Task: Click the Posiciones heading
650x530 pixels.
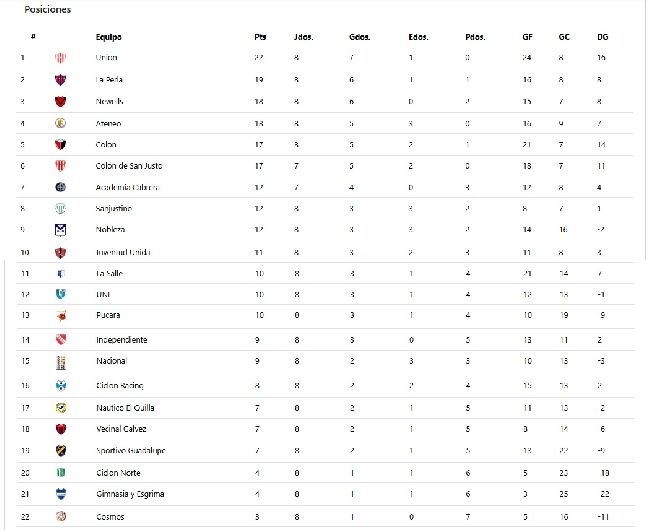Action: point(48,10)
